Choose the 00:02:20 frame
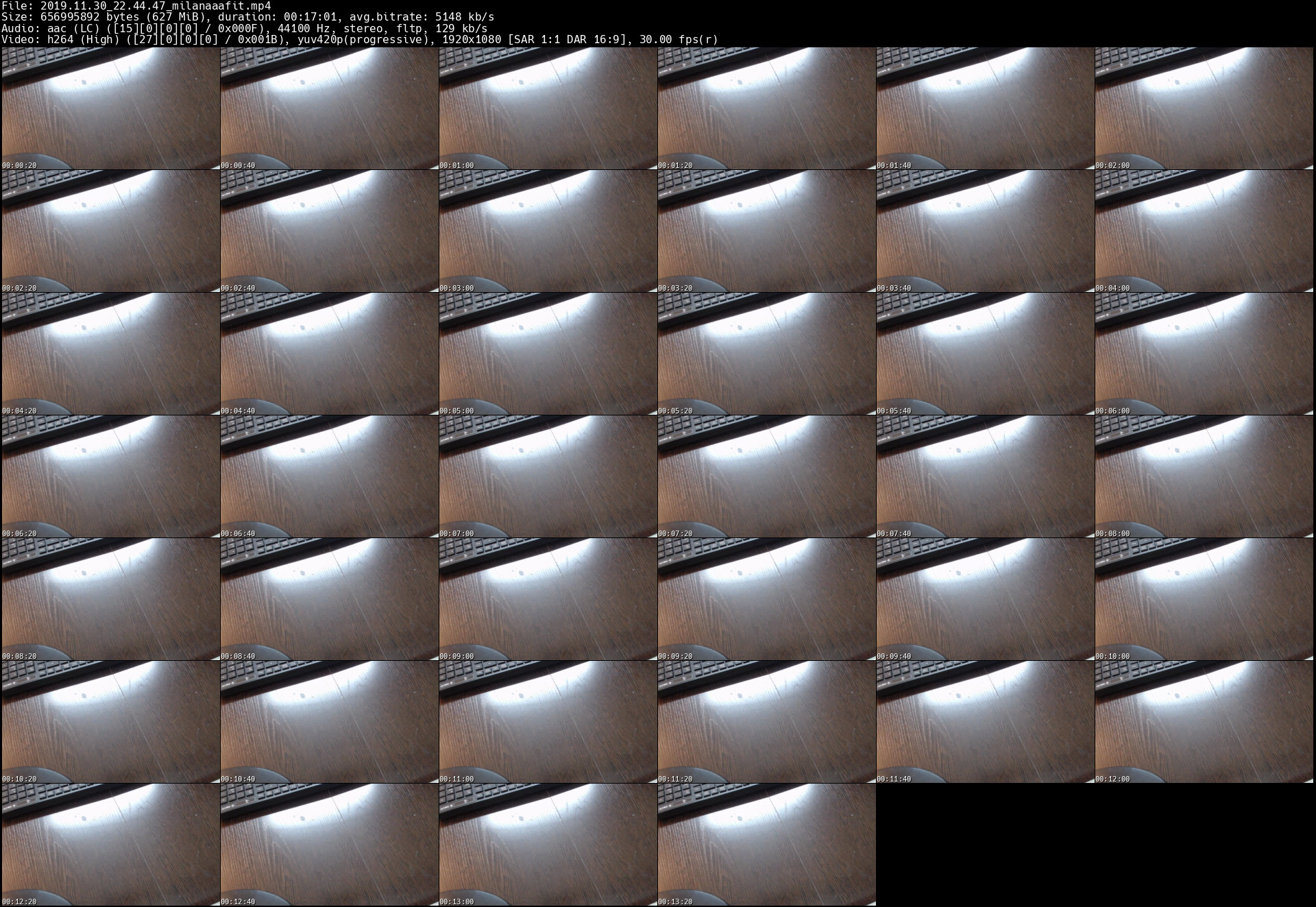 pos(110,231)
